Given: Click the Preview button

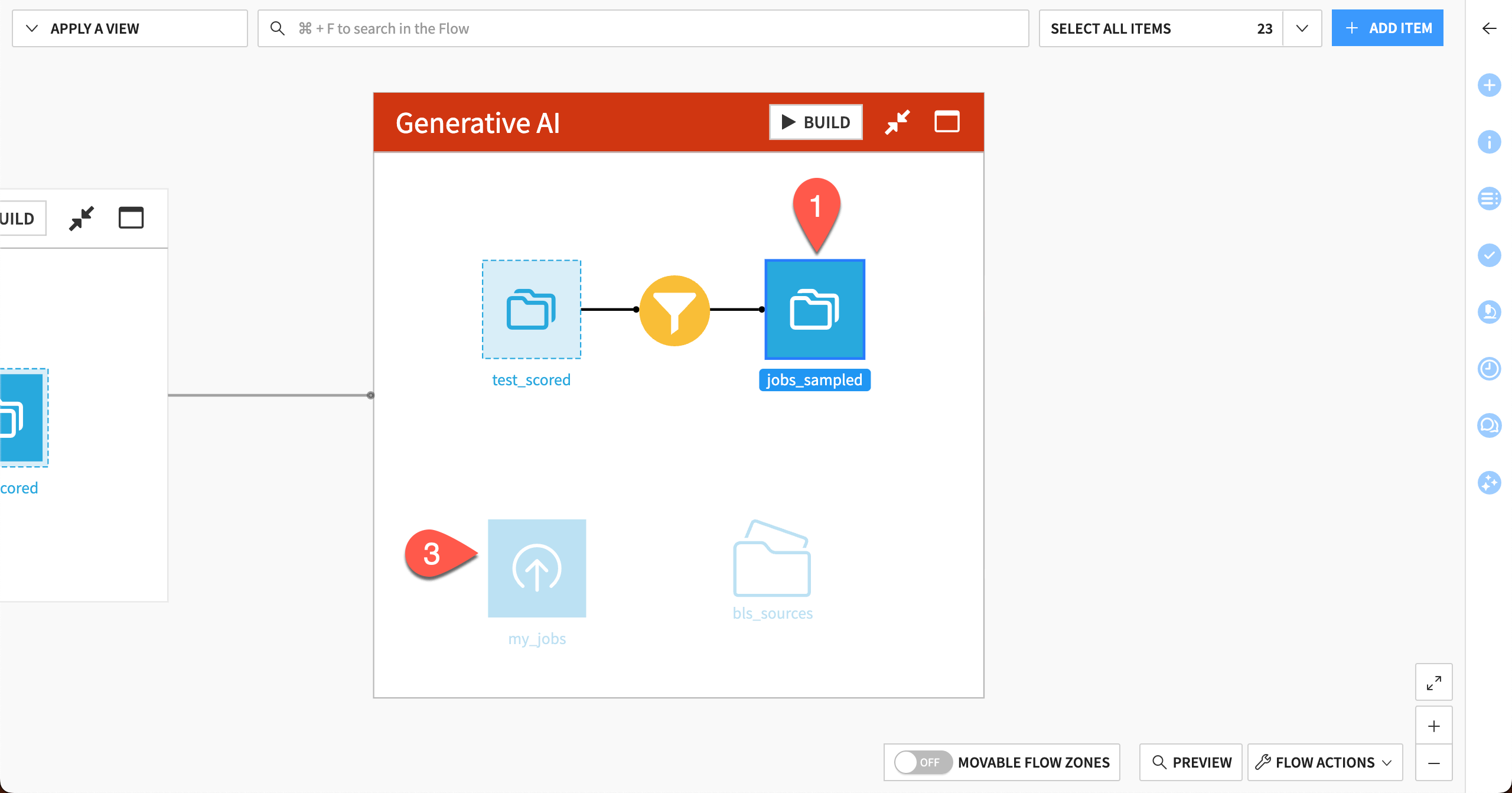Looking at the screenshot, I should point(1191,762).
